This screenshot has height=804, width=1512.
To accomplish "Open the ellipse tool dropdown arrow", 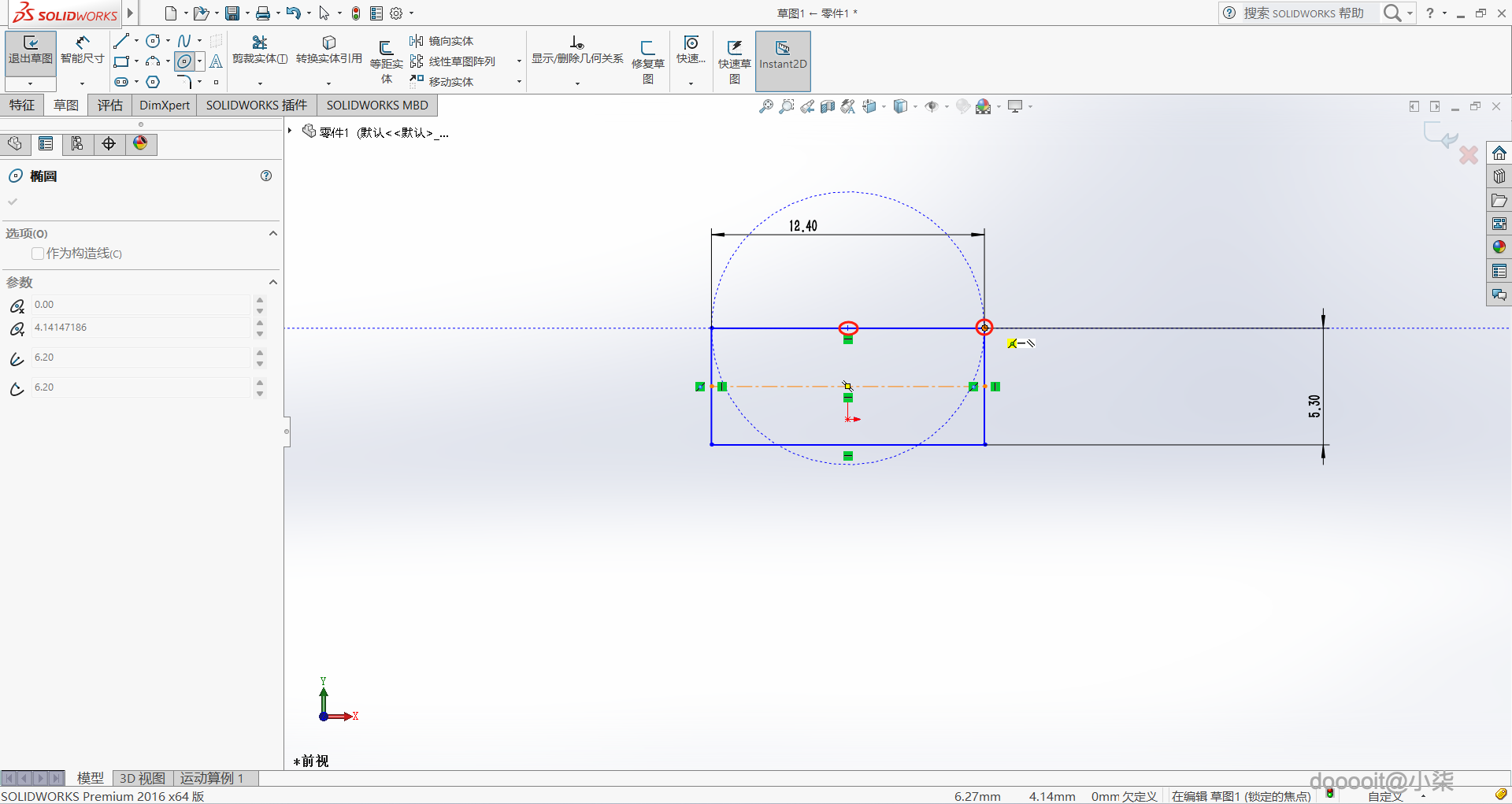I will tap(199, 61).
